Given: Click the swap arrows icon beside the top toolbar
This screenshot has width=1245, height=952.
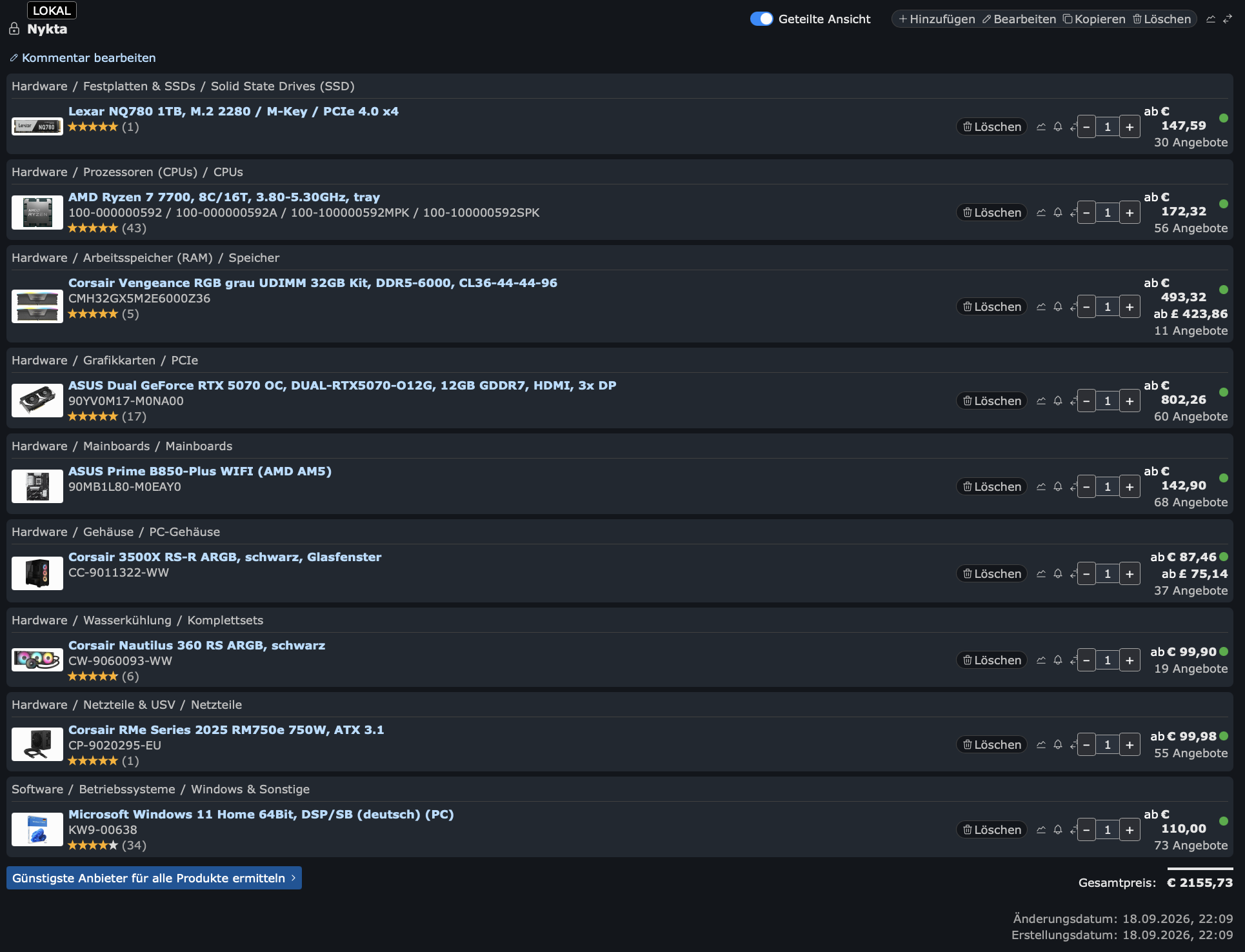Looking at the screenshot, I should coord(1228,19).
